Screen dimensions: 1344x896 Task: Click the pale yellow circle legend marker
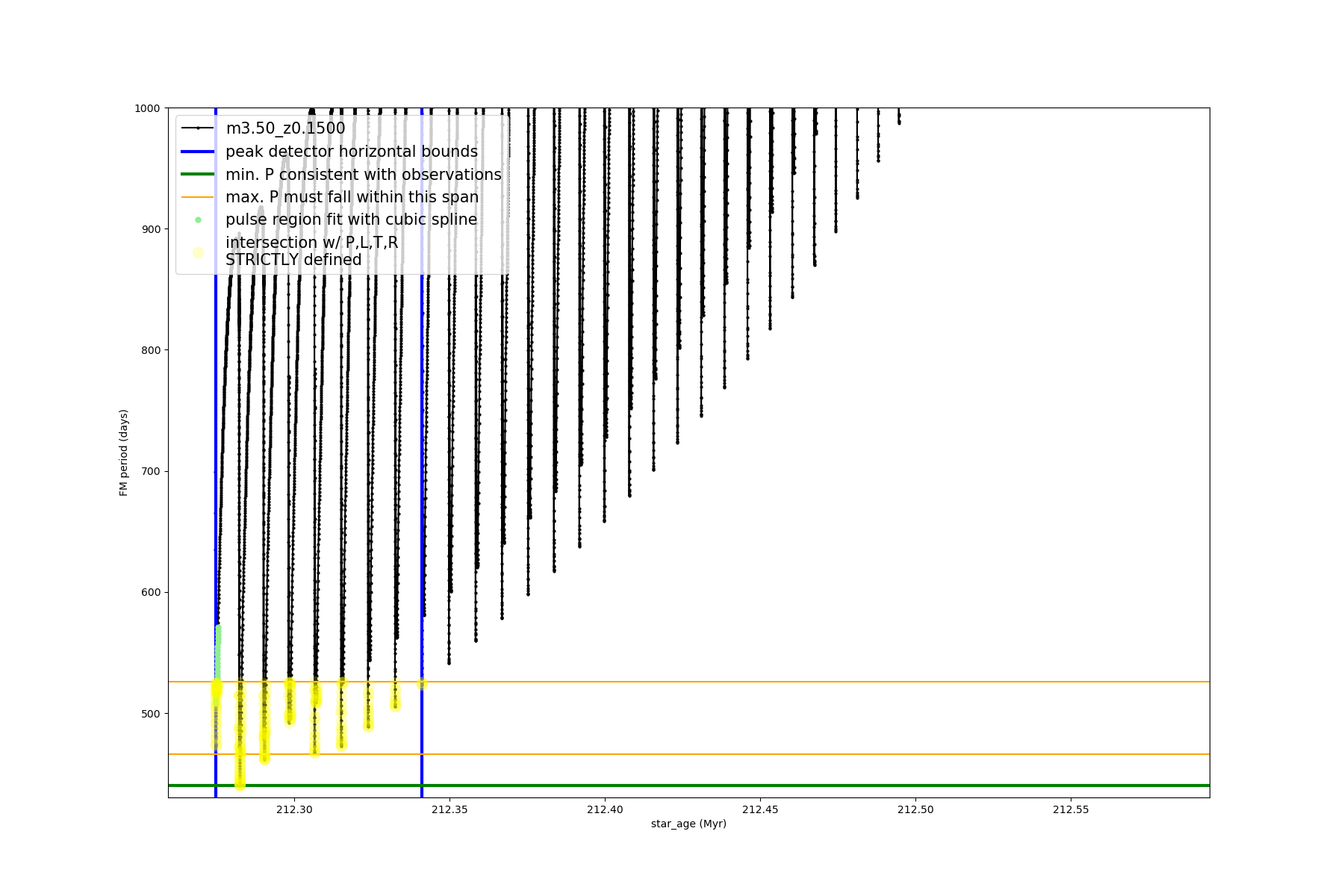pyautogui.click(x=198, y=252)
